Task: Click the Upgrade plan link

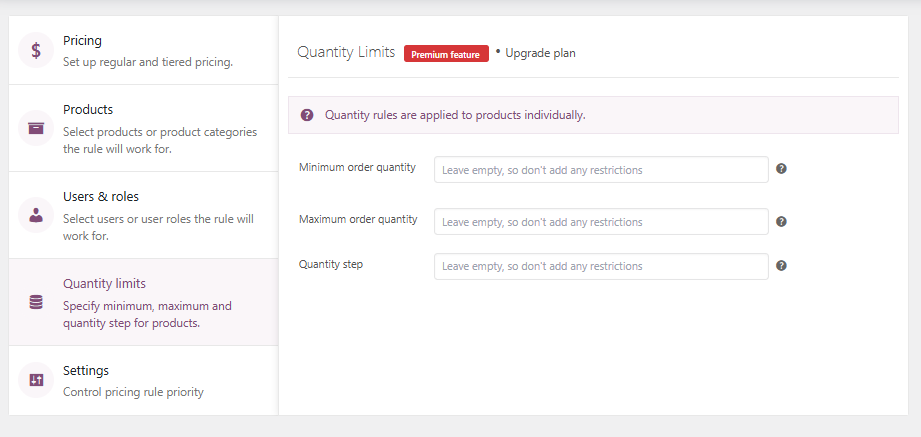Action: tap(540, 53)
